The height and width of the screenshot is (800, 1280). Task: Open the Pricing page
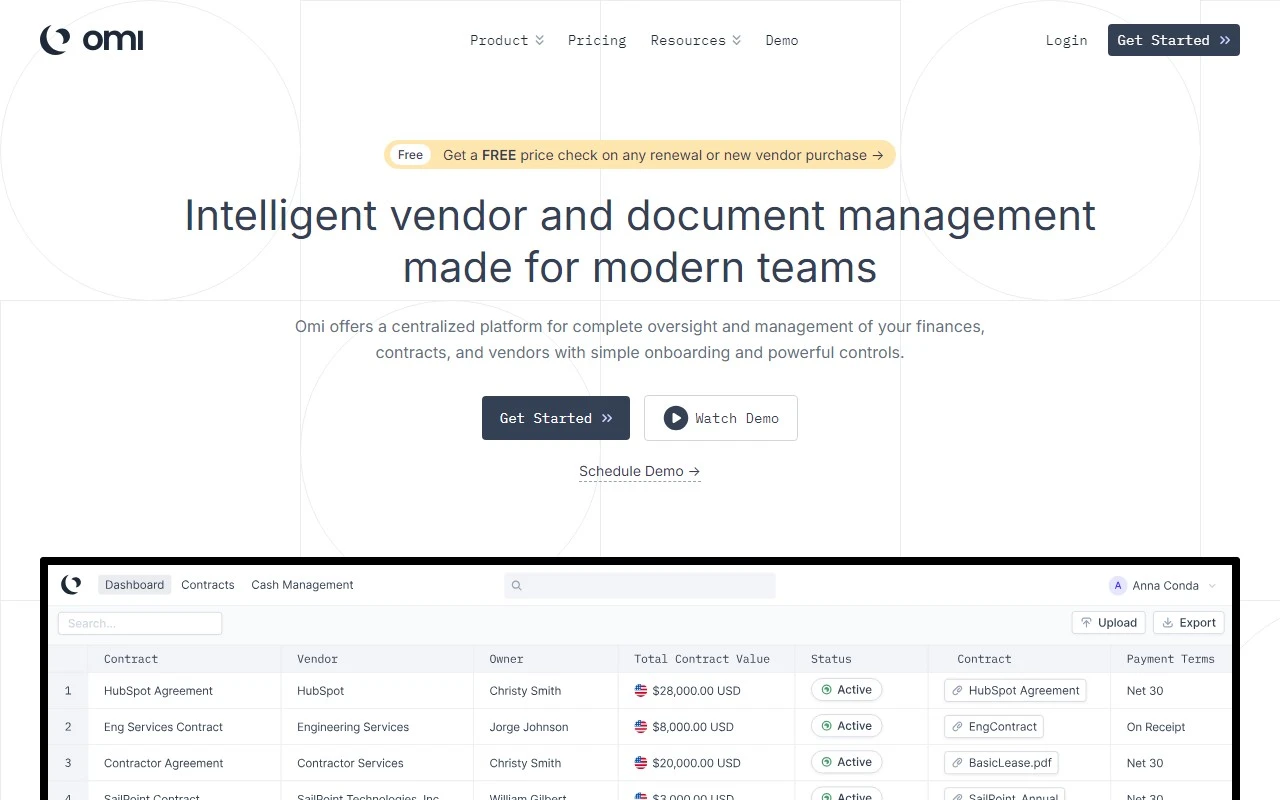597,40
